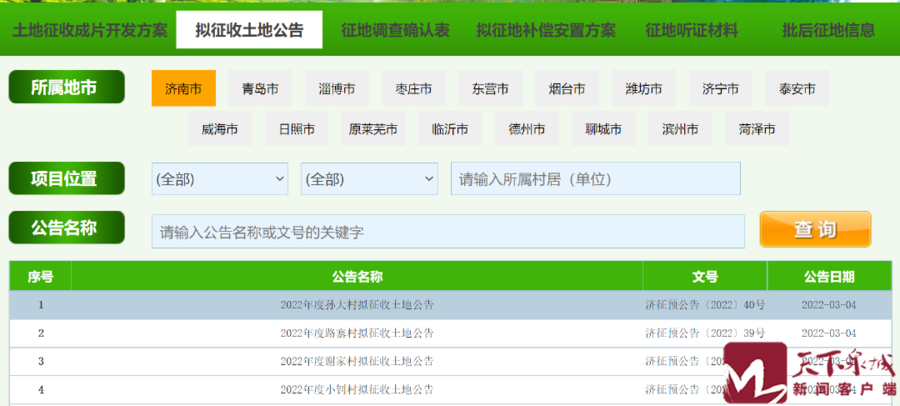The width and height of the screenshot is (900, 406).
Task: Pick 枣庄市 from the city list
Action: [414, 88]
